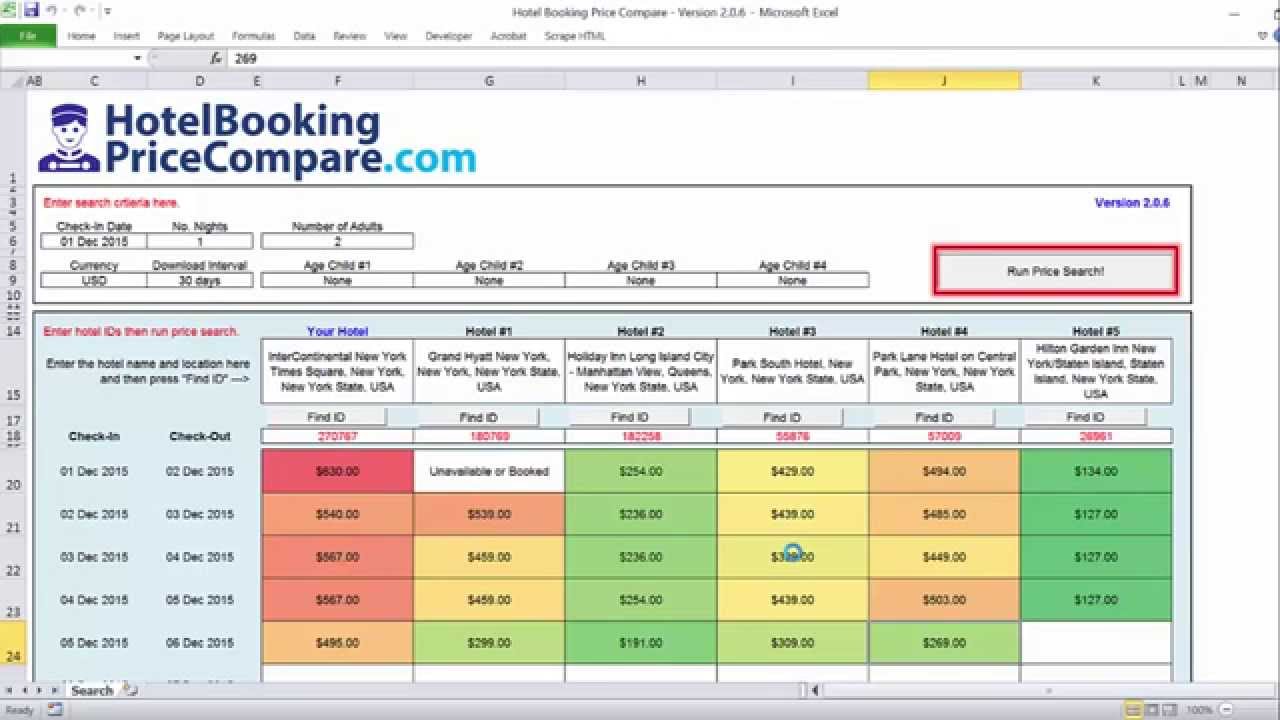
Task: Open the Search worksheet tab
Action: (92, 690)
